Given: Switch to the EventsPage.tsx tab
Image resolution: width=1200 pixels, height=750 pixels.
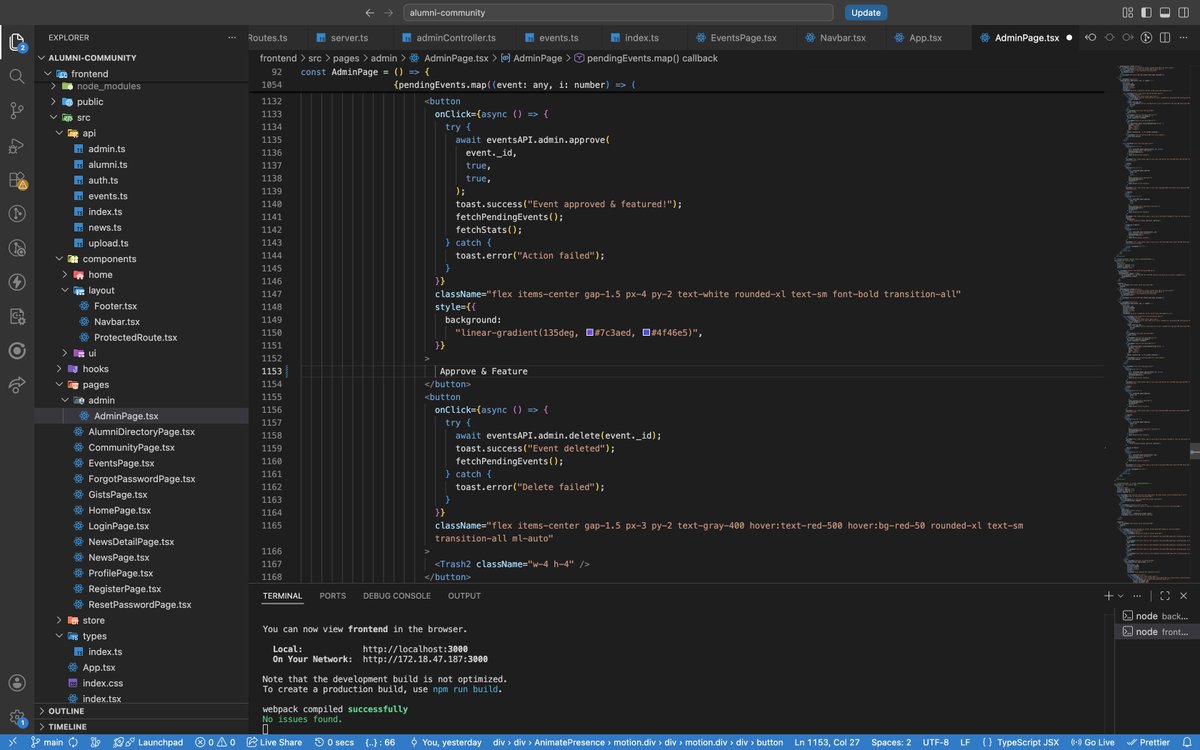Looking at the screenshot, I should (743, 38).
